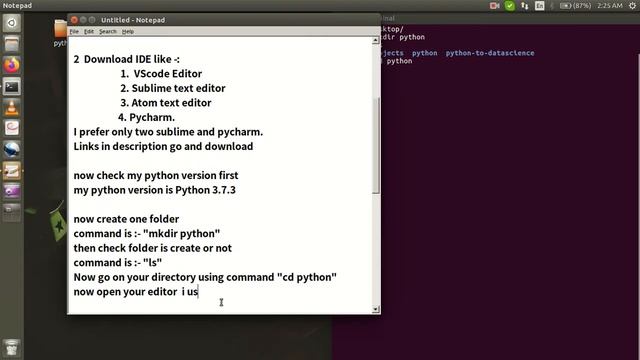Image resolution: width=640 pixels, height=360 pixels.
Task: Open the Edit menu in Notepad
Action: coord(89,31)
